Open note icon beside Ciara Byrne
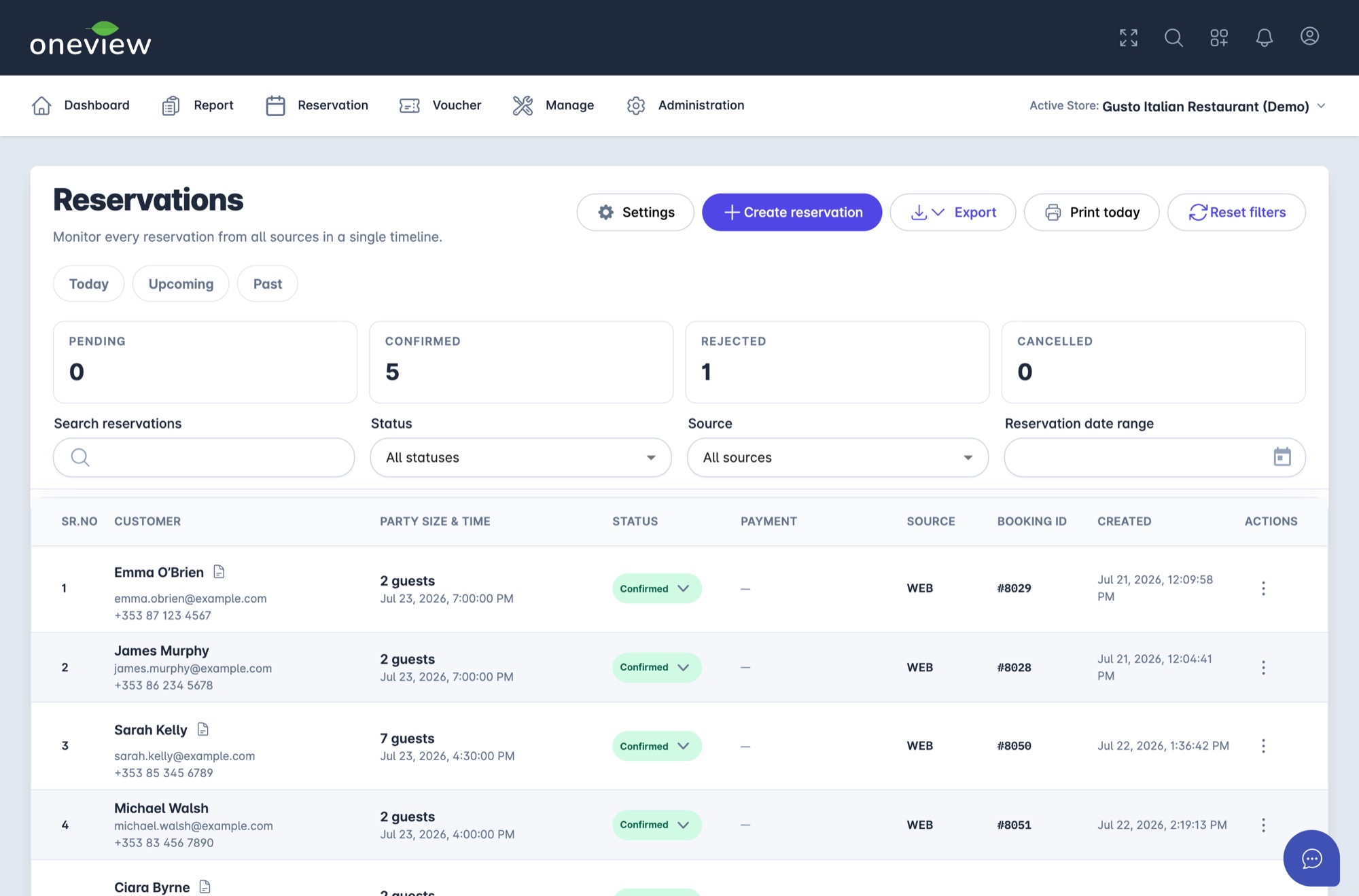Viewport: 1359px width, 896px height. 205,886
